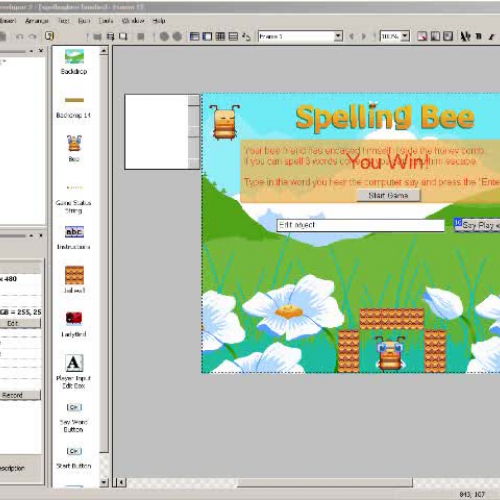Open the Description tab at panel bottom

click(x=12, y=468)
